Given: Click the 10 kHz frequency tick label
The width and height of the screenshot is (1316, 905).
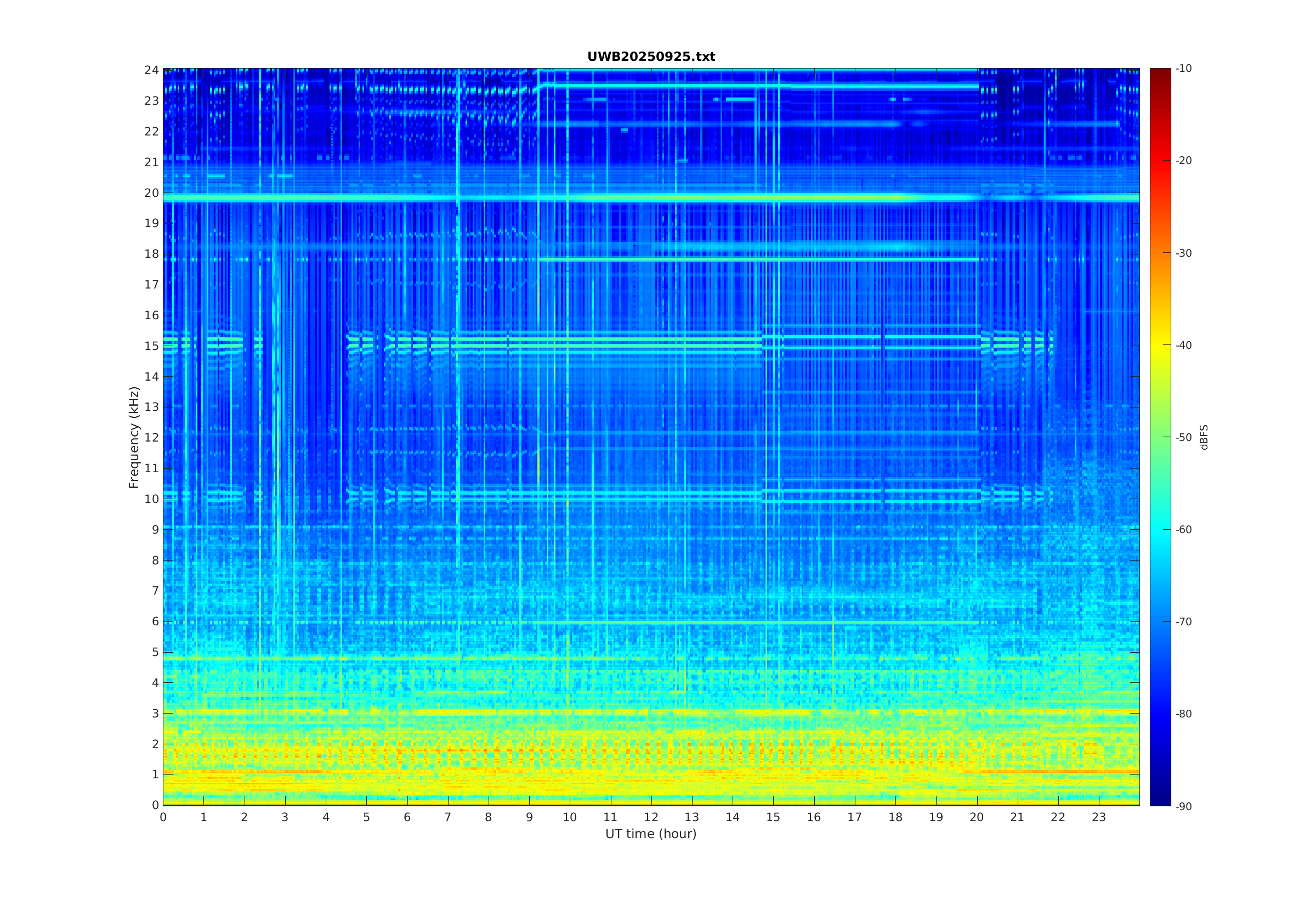Looking at the screenshot, I should [x=151, y=499].
